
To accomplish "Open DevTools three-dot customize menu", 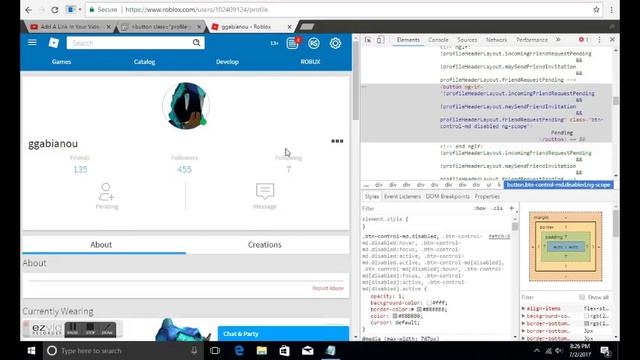I will tap(599, 40).
